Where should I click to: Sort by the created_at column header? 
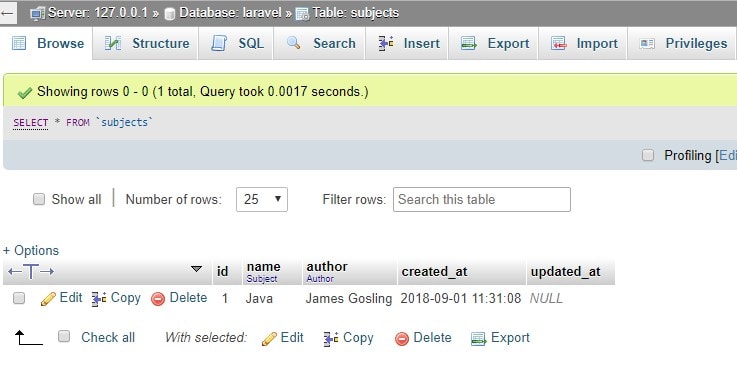[434, 272]
